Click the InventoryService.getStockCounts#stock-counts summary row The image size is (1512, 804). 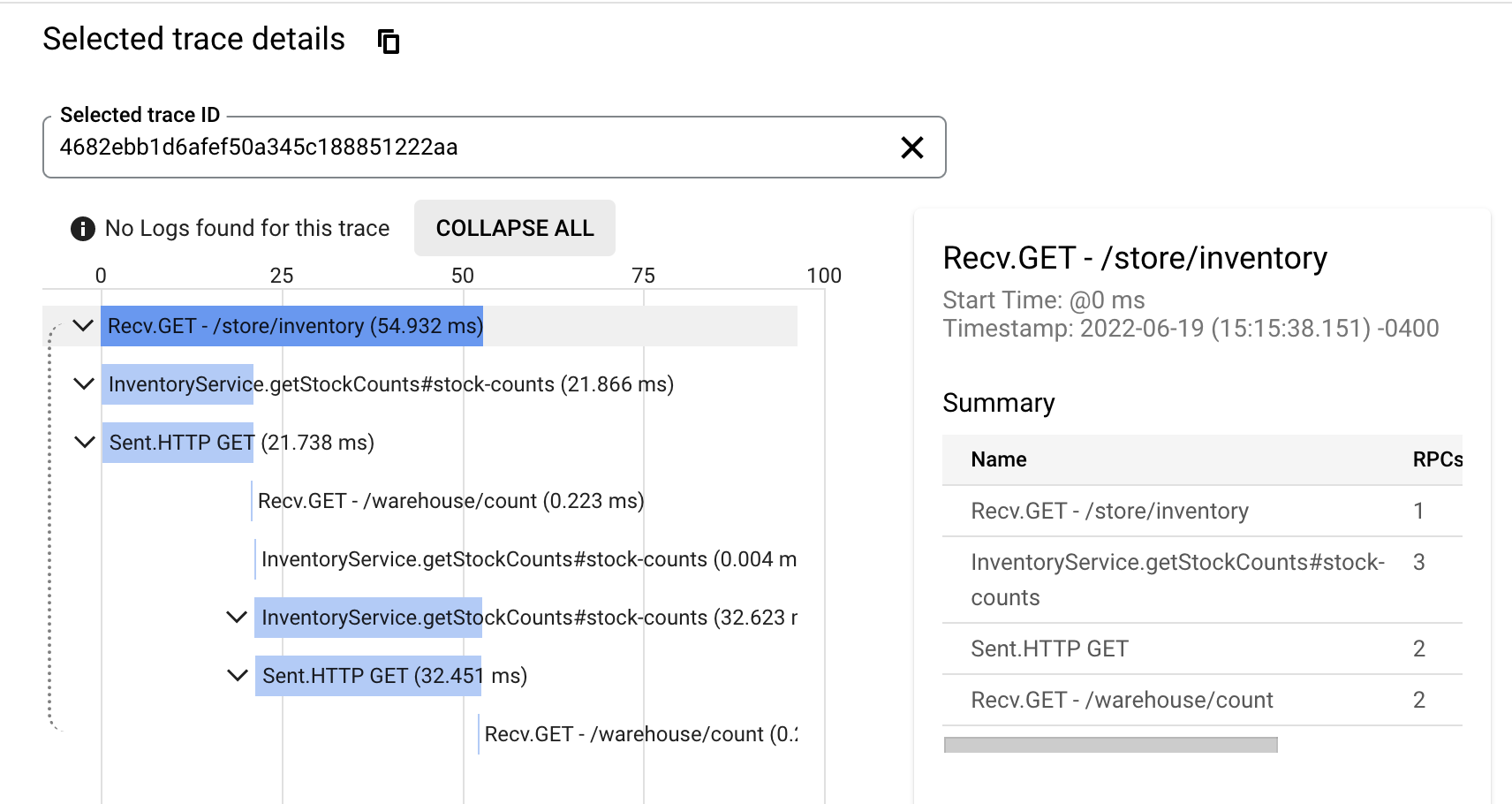(1202, 580)
